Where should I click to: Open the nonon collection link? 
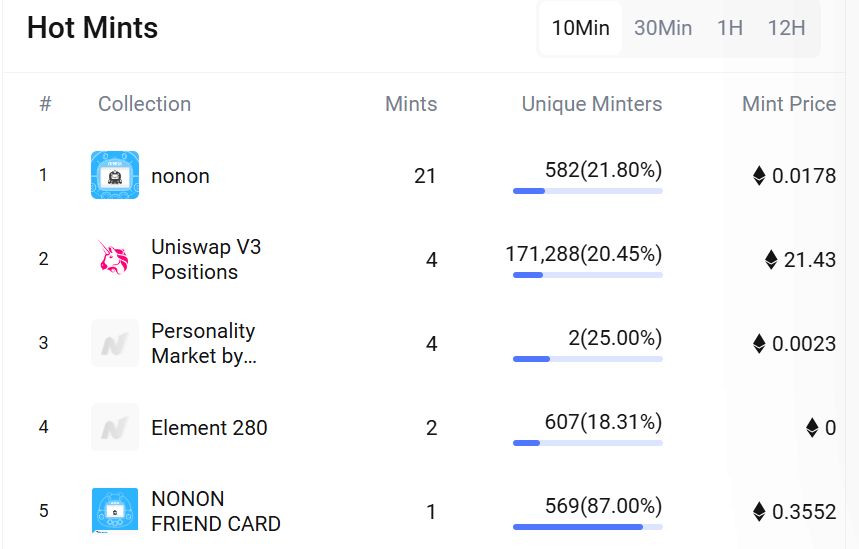coord(180,176)
